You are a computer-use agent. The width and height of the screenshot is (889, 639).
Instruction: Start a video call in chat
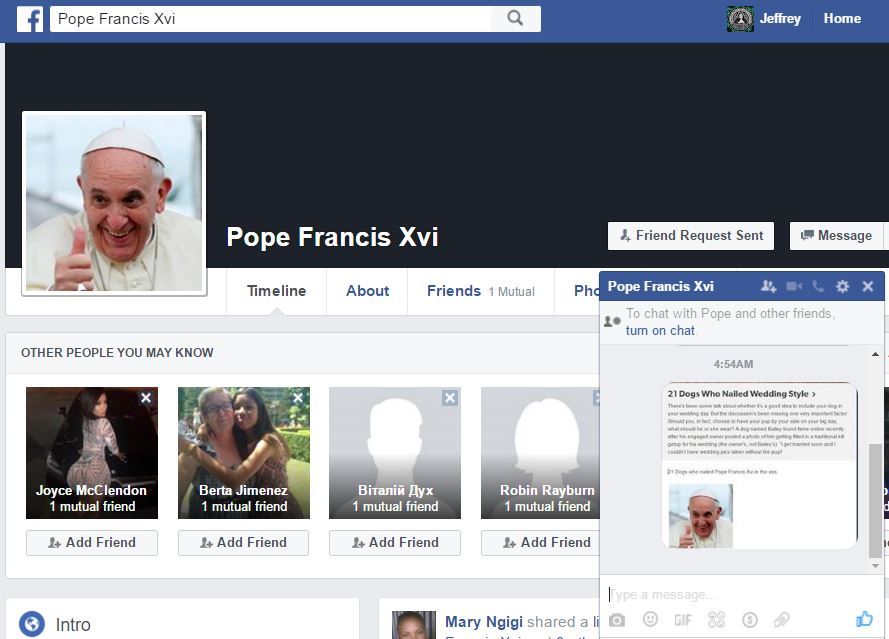[794, 286]
